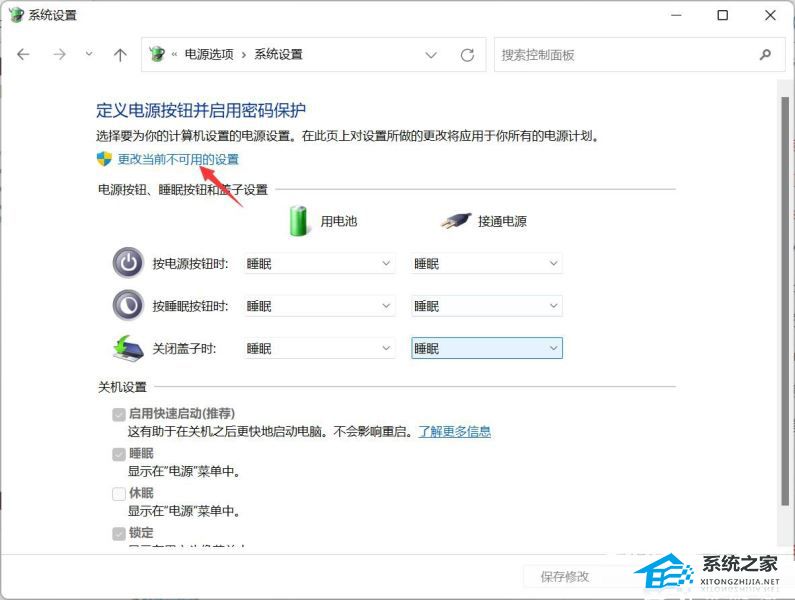Image resolution: width=795 pixels, height=600 pixels.
Task: Open 了解更多信息 link
Action: (x=454, y=432)
